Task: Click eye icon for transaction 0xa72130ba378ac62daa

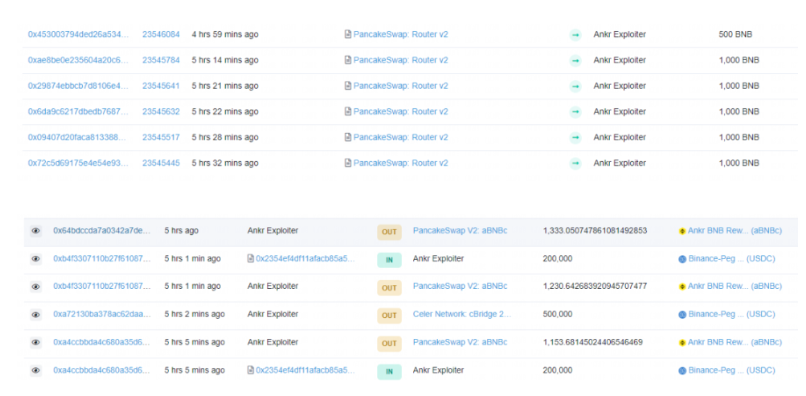Action: tap(35, 314)
